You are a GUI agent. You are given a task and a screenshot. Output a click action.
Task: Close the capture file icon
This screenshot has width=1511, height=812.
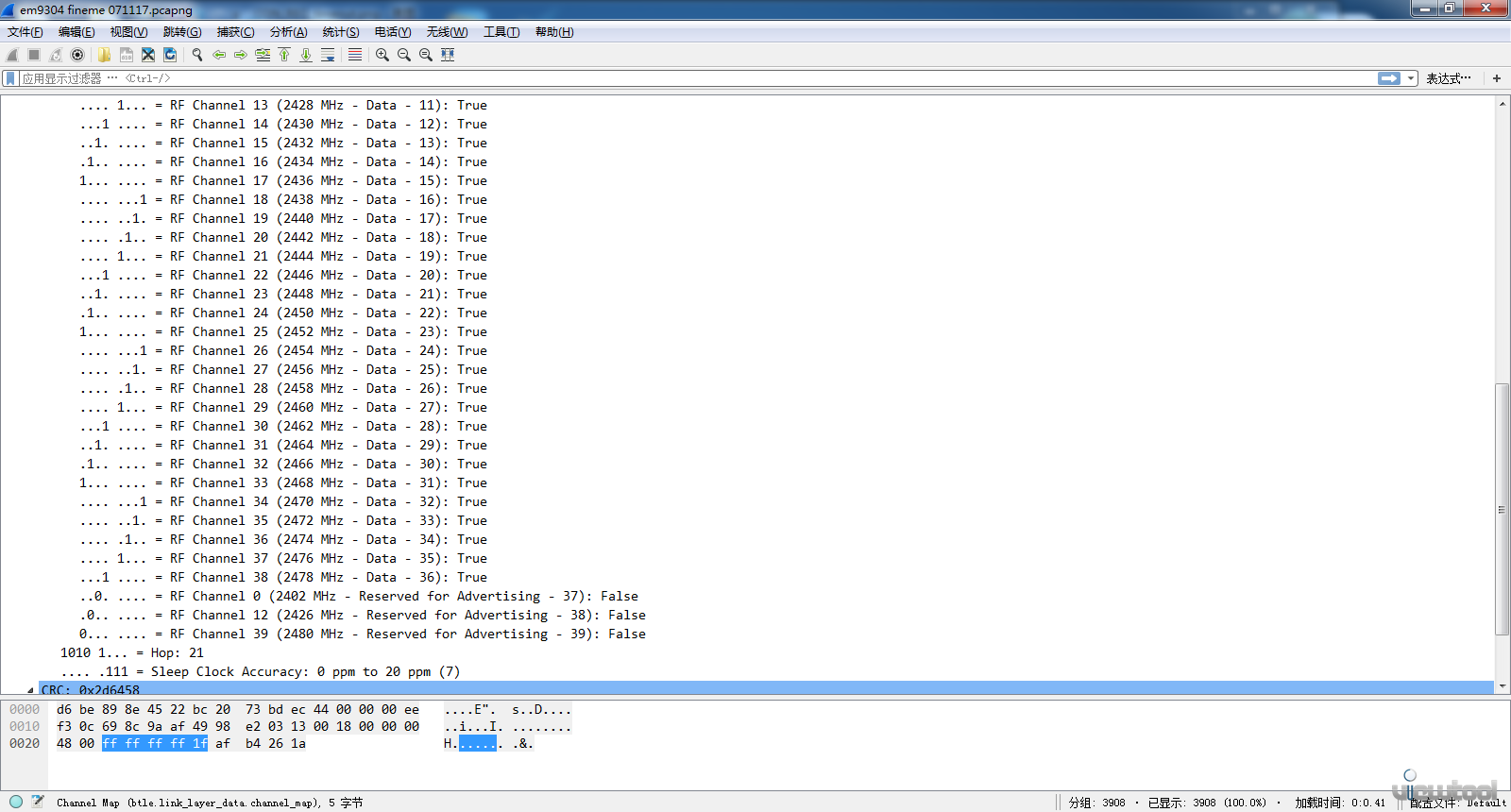(148, 55)
